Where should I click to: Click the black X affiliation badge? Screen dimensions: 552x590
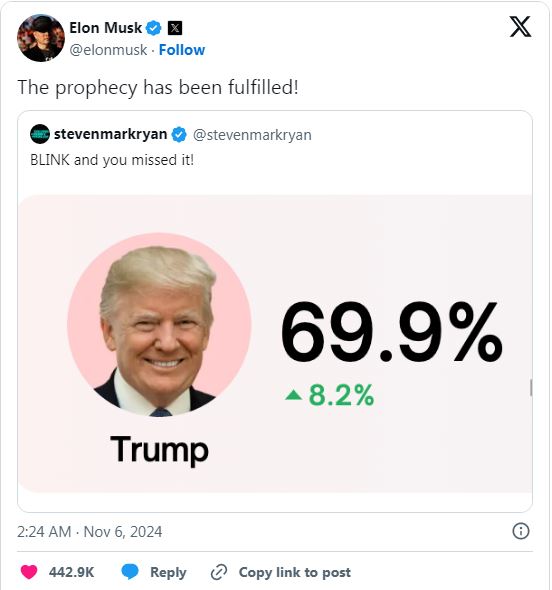(175, 28)
